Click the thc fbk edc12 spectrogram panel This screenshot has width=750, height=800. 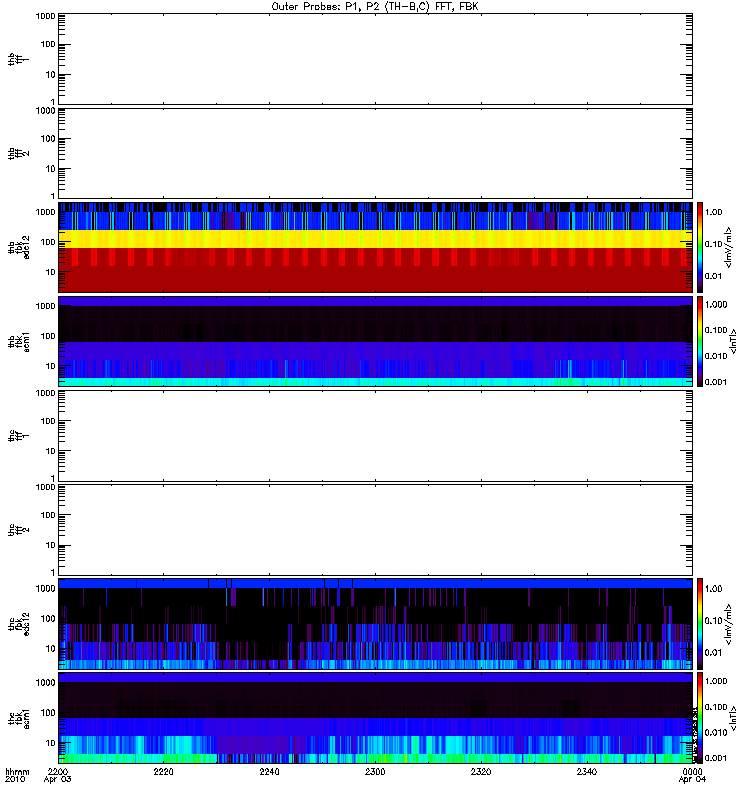(375, 624)
